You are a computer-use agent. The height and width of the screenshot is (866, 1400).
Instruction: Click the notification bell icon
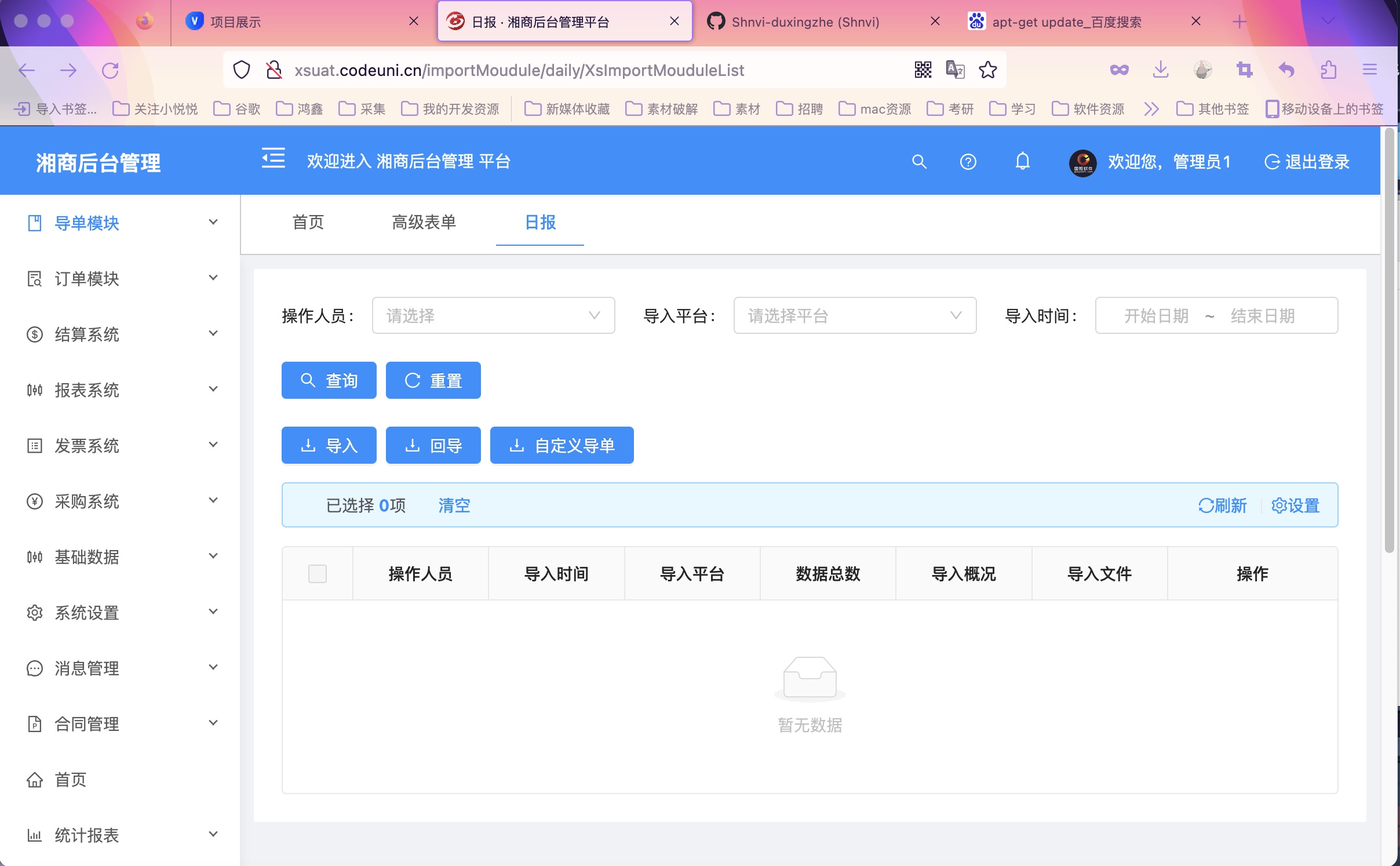point(1022,161)
